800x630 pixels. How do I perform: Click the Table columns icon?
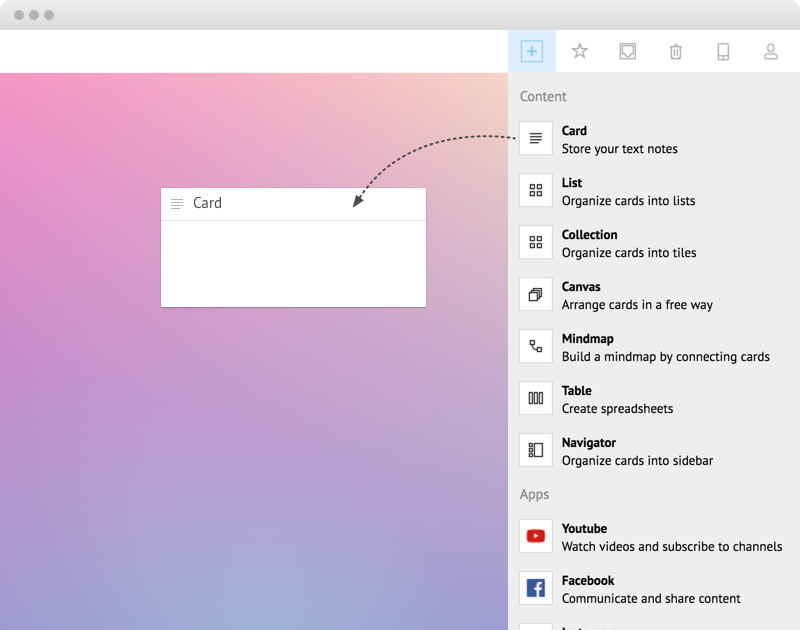[x=536, y=398]
